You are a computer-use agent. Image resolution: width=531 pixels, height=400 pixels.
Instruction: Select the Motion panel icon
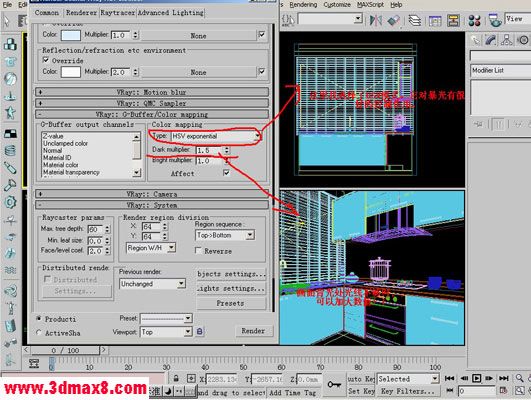pyautogui.click(x=523, y=40)
